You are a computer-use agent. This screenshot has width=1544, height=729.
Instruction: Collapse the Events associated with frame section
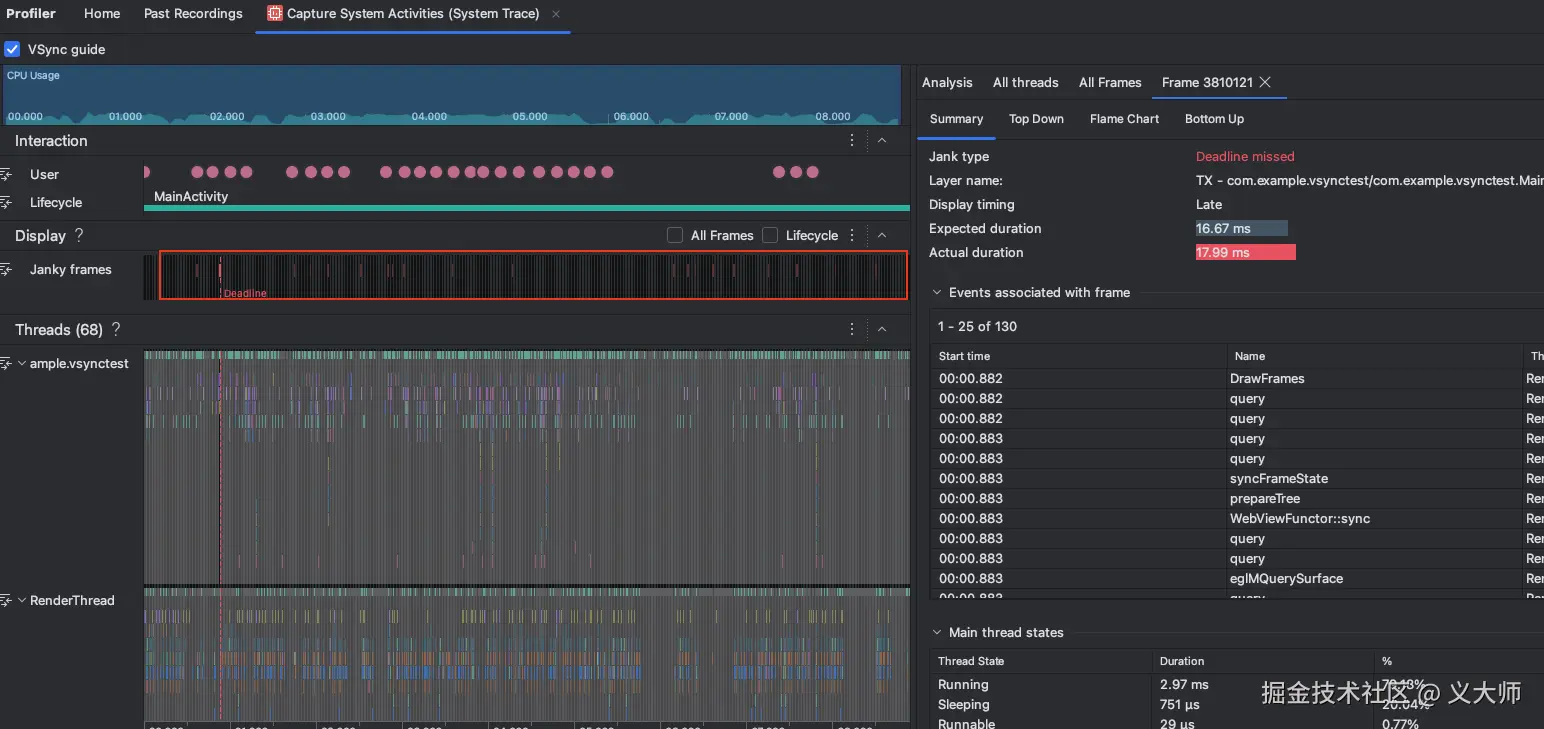coord(937,293)
